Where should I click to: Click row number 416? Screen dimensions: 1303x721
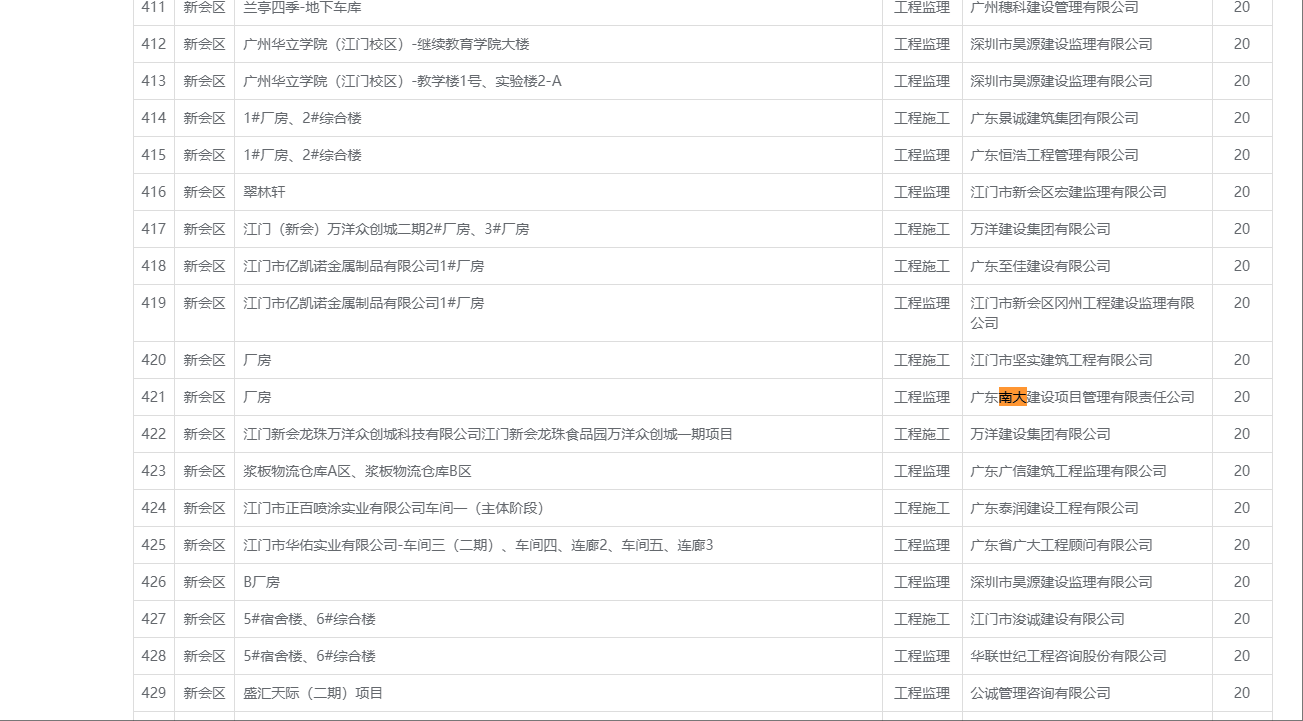tap(153, 192)
